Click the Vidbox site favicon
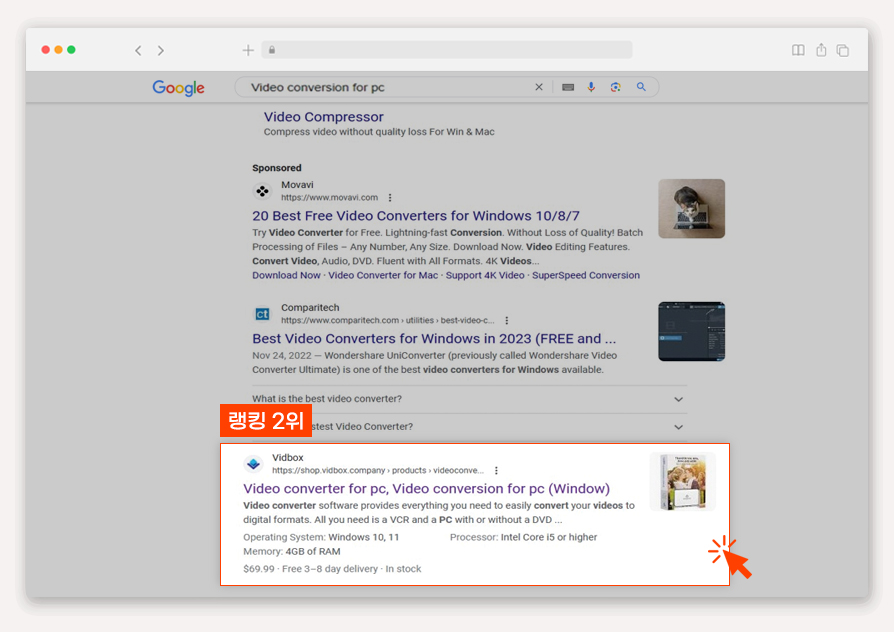Image resolution: width=894 pixels, height=632 pixels. [x=254, y=464]
